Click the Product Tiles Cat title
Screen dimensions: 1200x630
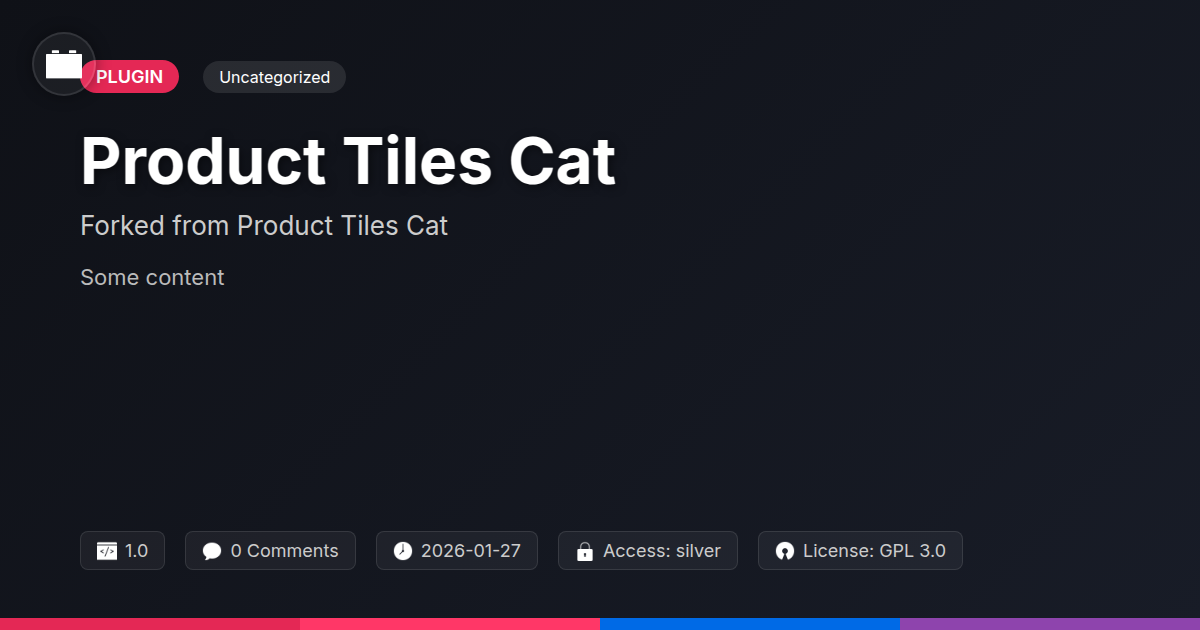[x=348, y=161]
